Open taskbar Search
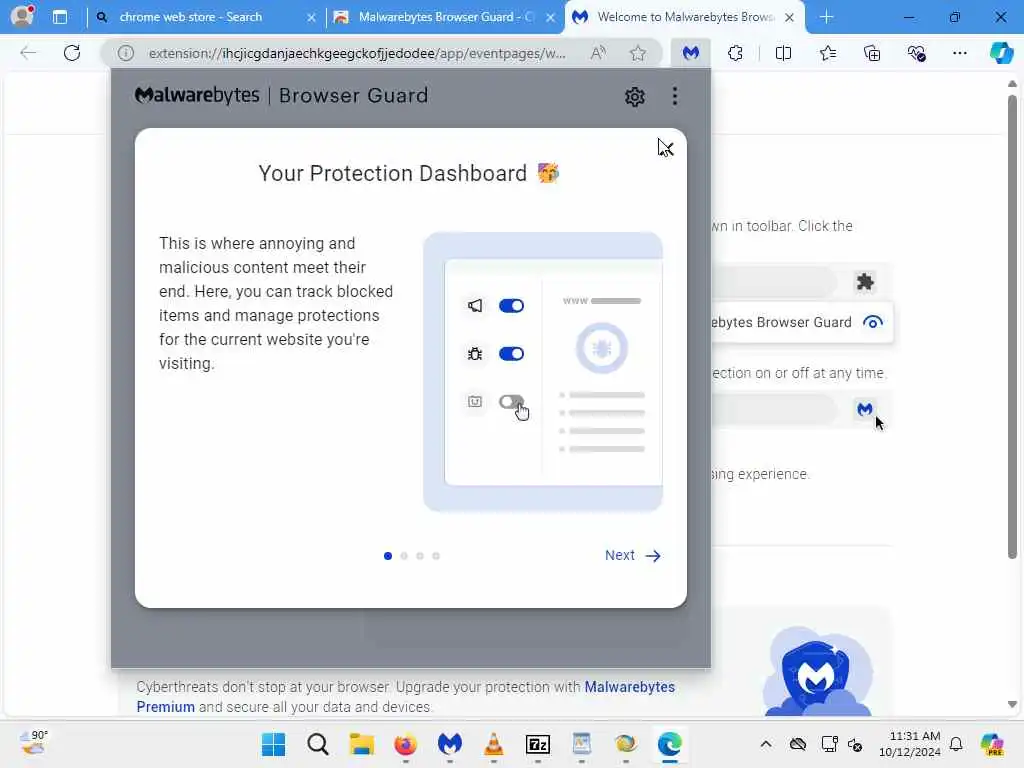Image resolution: width=1024 pixels, height=768 pixels. pyautogui.click(x=317, y=744)
